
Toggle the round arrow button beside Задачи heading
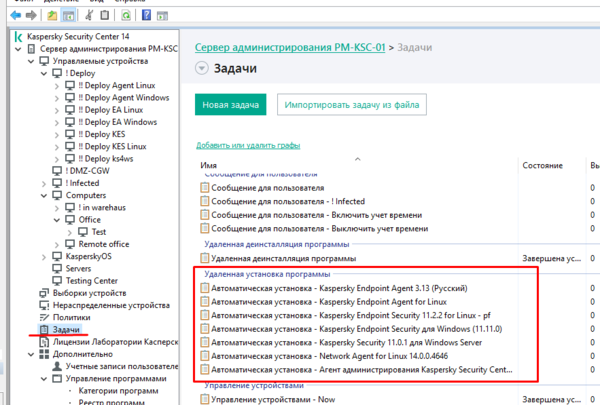pos(202,69)
